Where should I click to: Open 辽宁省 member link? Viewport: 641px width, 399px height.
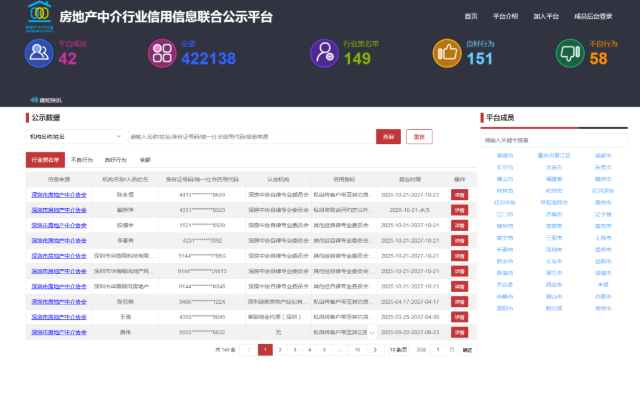coord(603,214)
